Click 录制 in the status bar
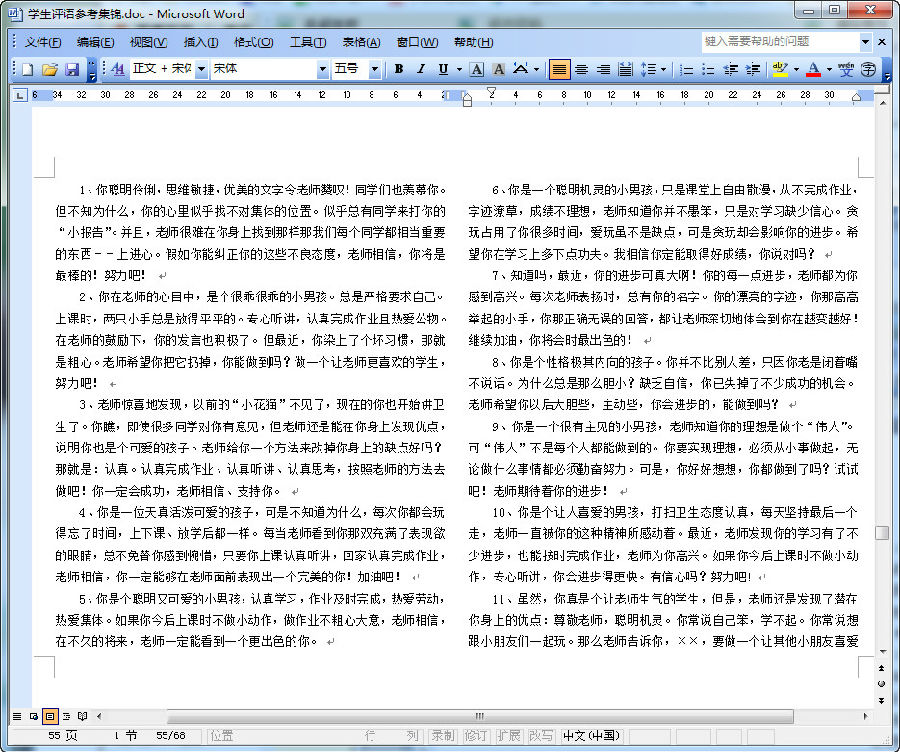 [444, 734]
